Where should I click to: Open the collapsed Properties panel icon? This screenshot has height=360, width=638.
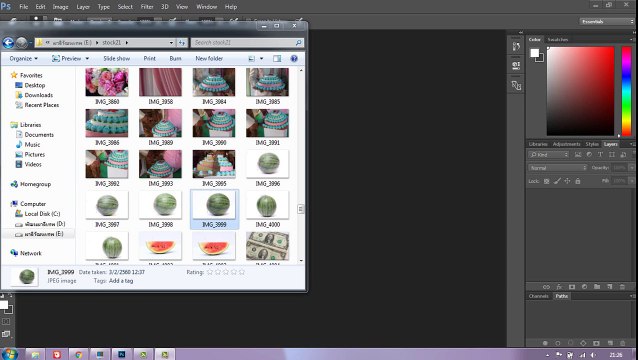[516, 65]
